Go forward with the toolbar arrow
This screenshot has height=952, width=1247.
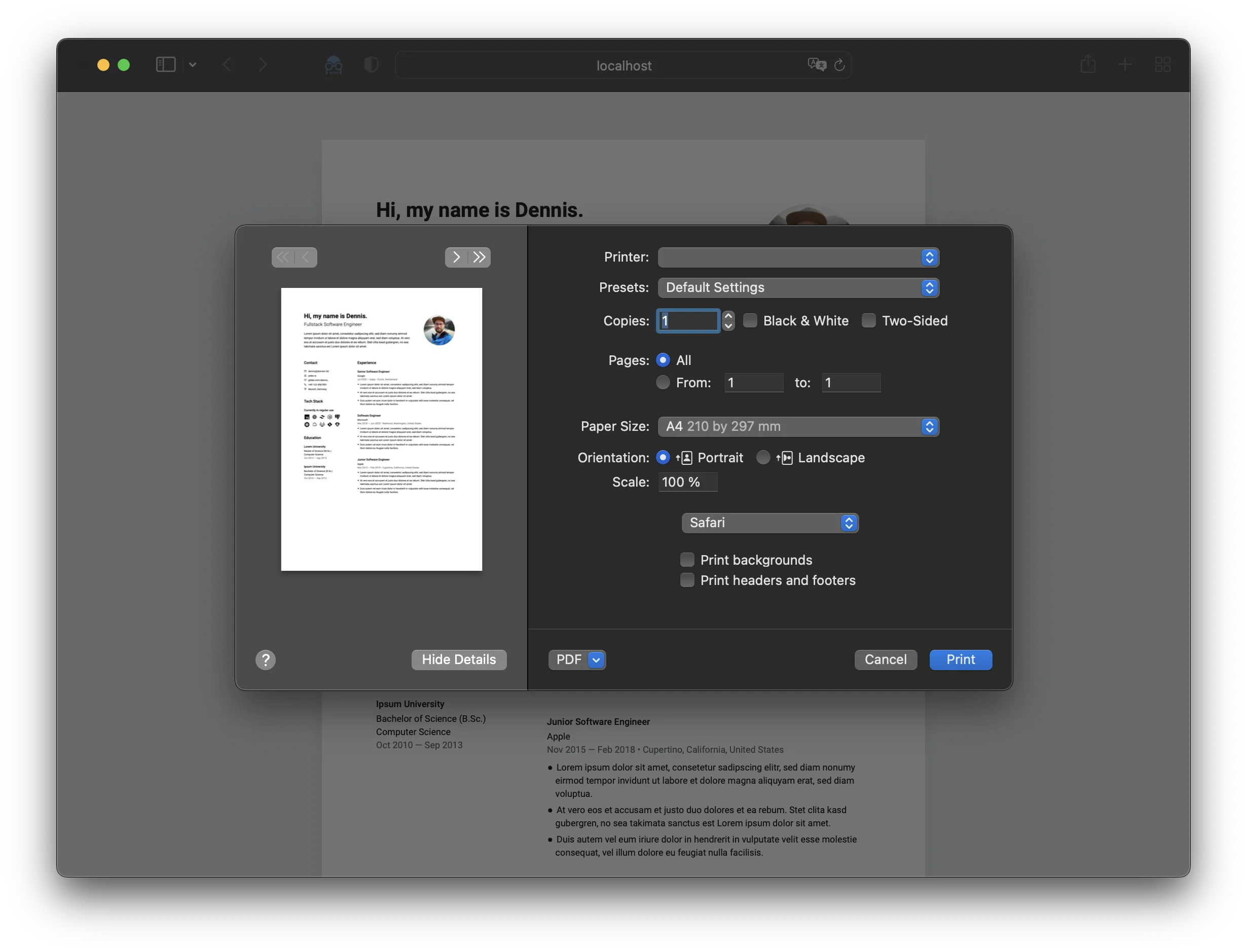click(262, 64)
